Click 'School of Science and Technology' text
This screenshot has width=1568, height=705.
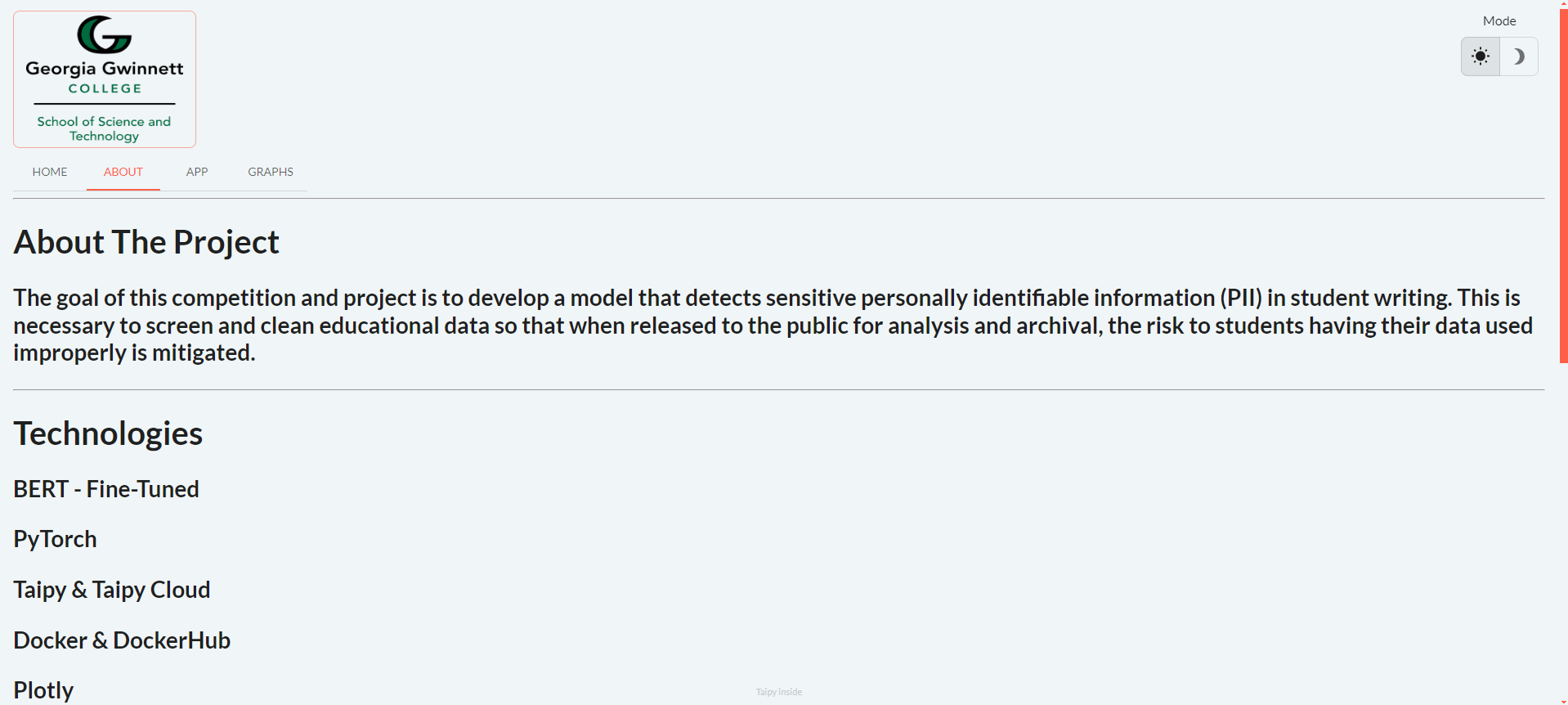[x=104, y=128]
